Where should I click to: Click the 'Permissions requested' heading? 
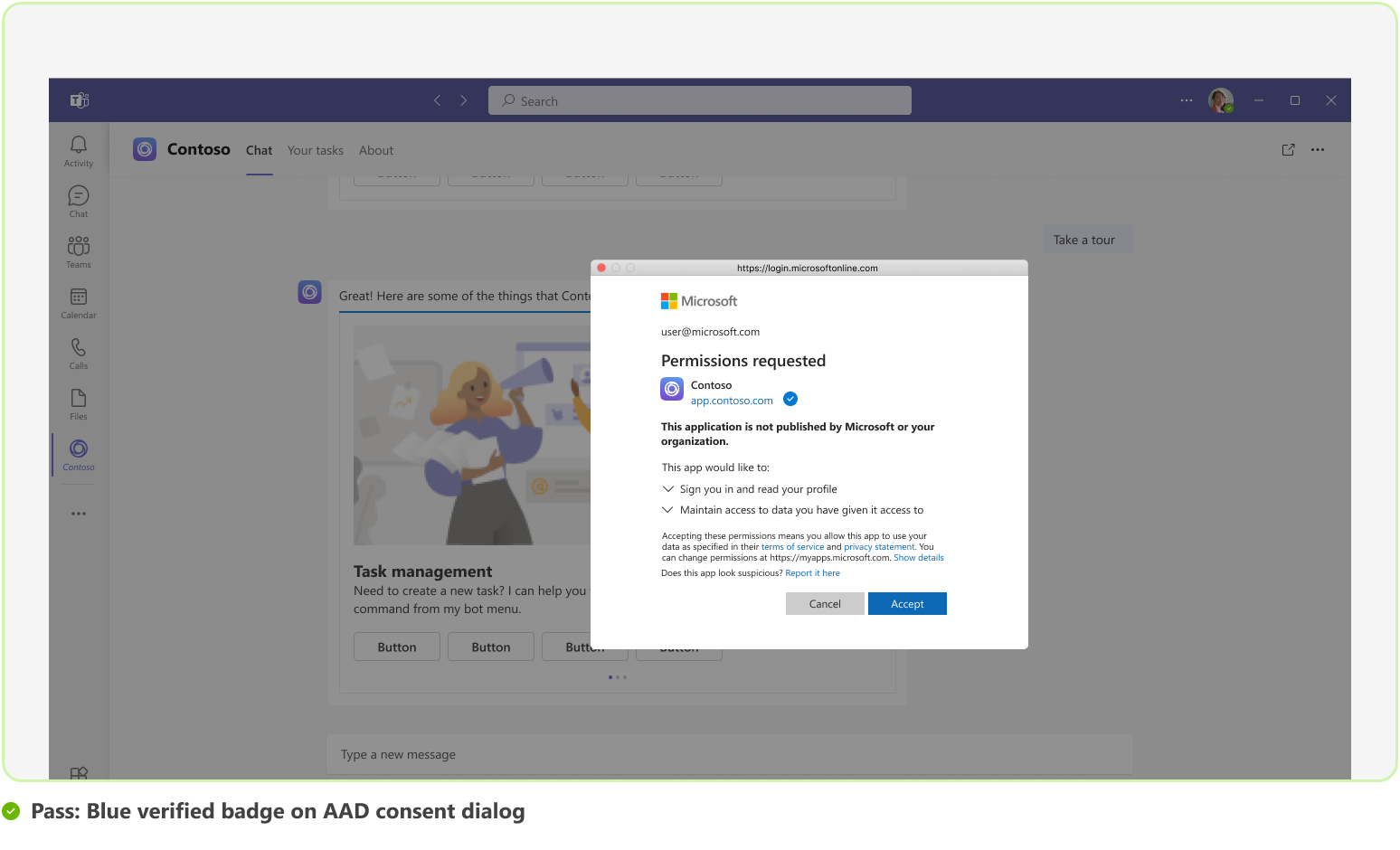pos(743,361)
